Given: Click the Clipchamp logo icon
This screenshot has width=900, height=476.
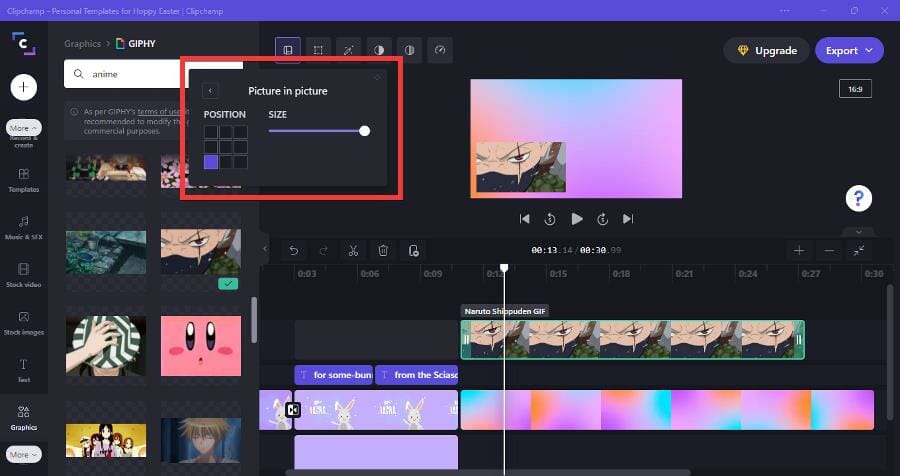Looking at the screenshot, I should [x=24, y=44].
